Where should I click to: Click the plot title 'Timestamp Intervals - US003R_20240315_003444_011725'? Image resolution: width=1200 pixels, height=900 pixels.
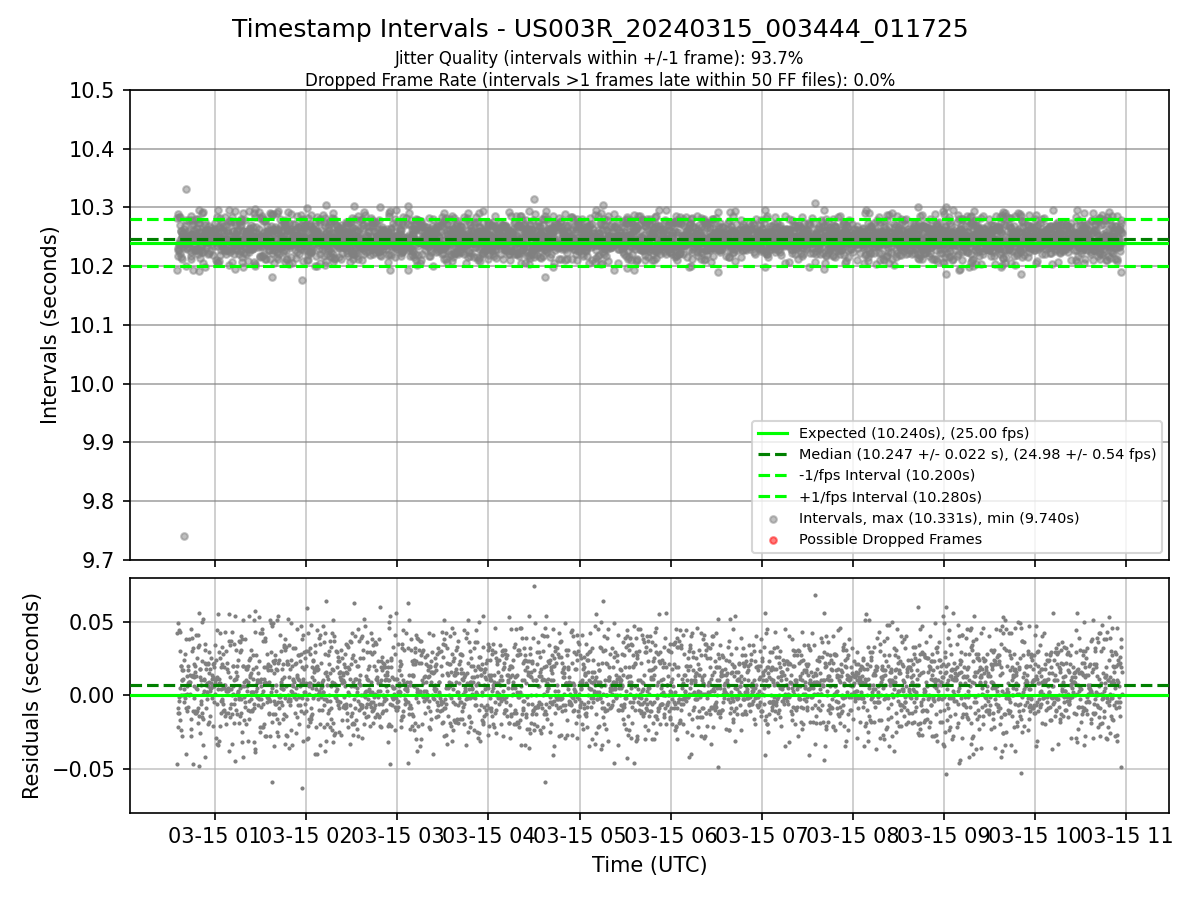[600, 29]
